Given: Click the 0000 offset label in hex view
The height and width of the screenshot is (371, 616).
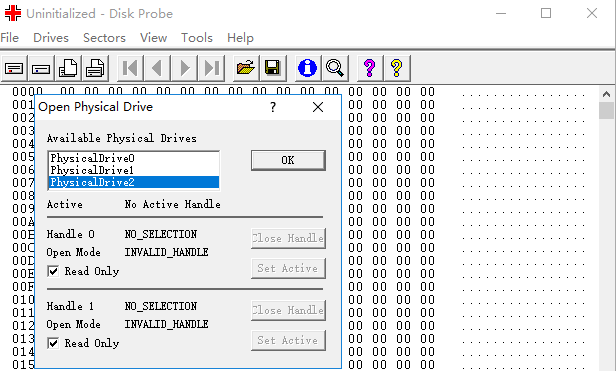Looking at the screenshot, I should click(27, 91).
